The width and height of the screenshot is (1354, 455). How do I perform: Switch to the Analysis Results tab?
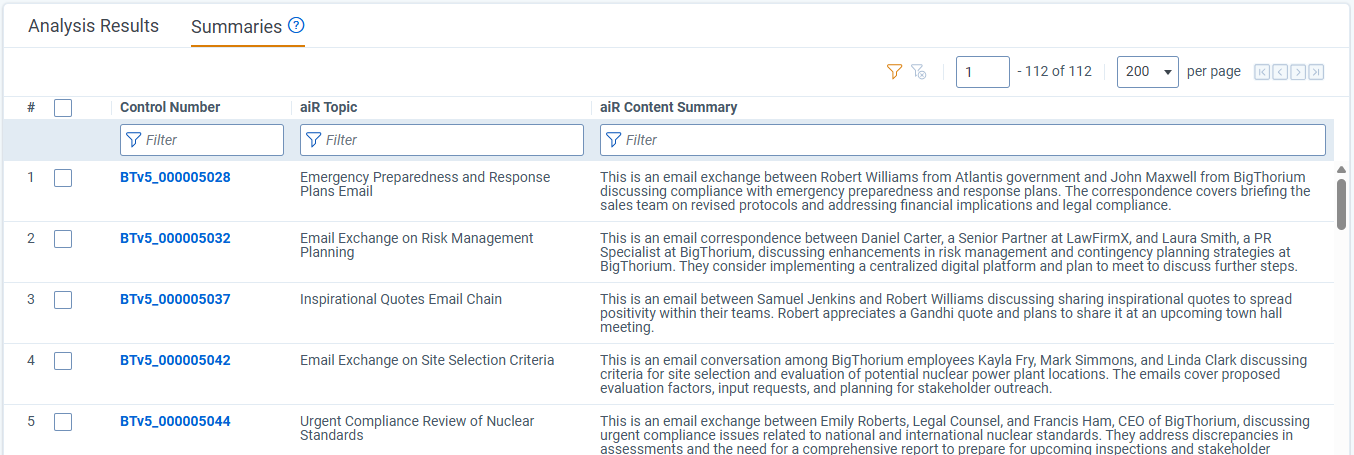click(93, 26)
